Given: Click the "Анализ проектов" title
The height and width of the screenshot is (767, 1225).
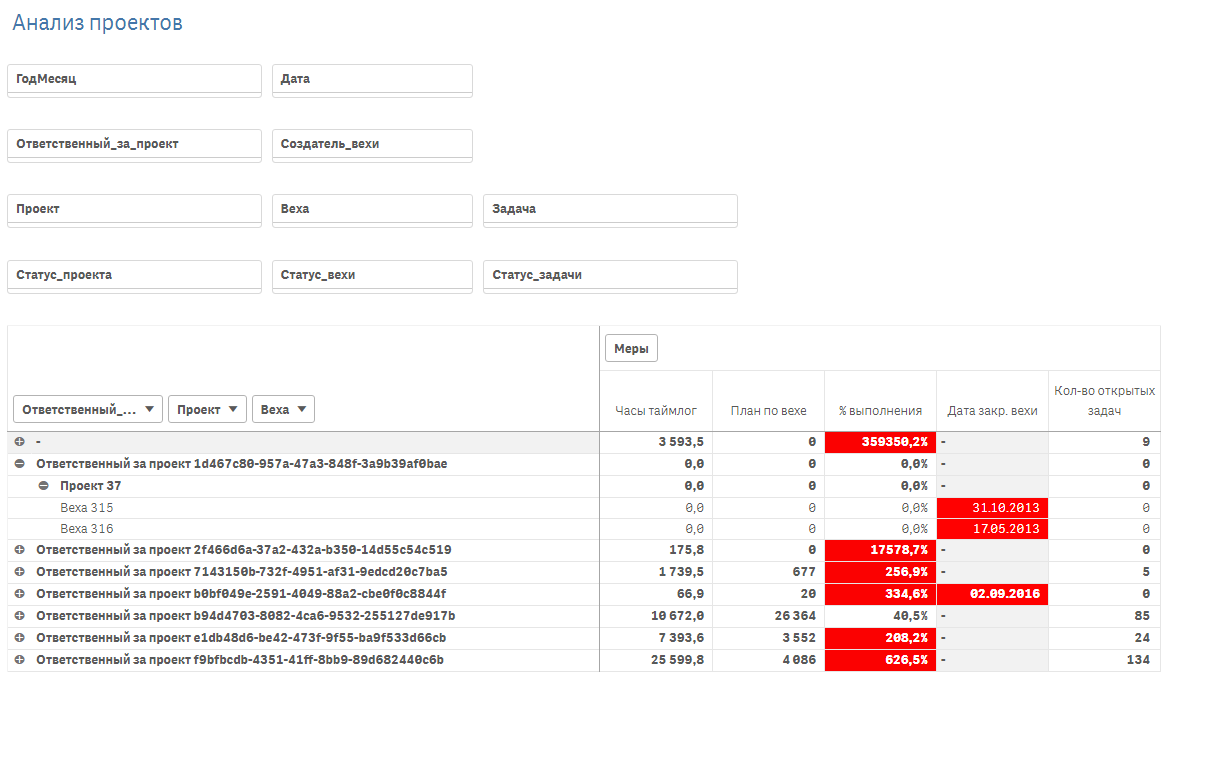Looking at the screenshot, I should (x=96, y=21).
